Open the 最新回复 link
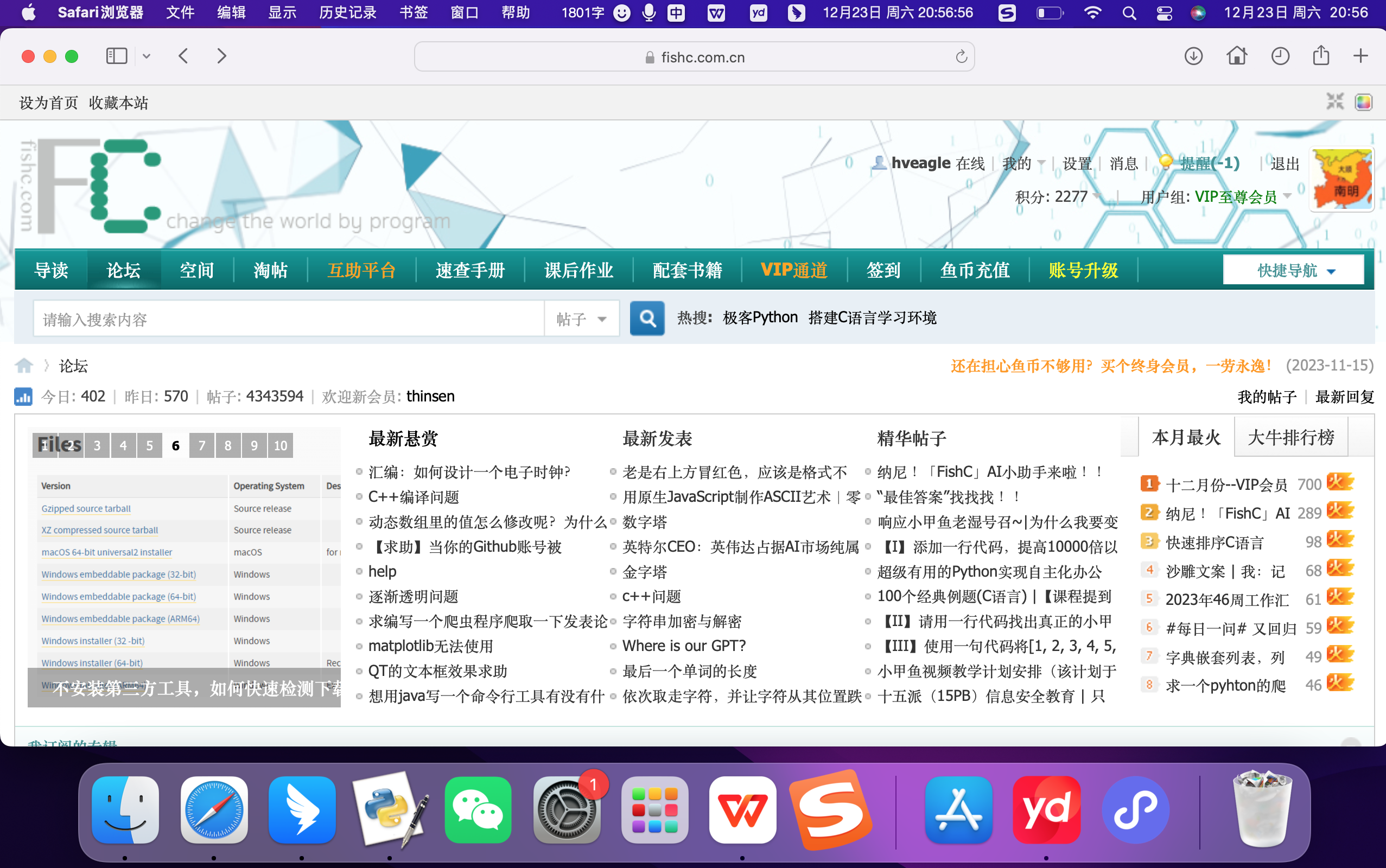1386x868 pixels. [1345, 397]
